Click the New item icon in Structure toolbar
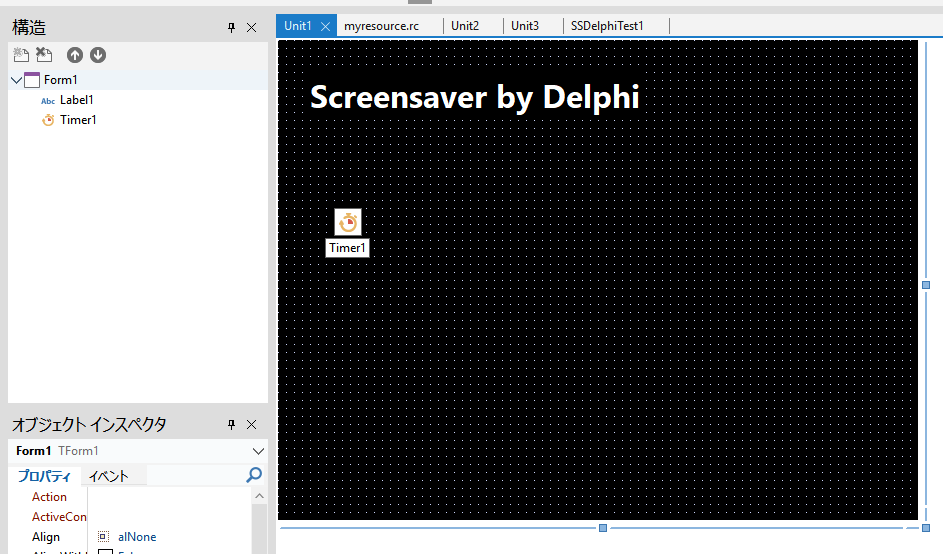The image size is (943, 554). pyautogui.click(x=21, y=55)
